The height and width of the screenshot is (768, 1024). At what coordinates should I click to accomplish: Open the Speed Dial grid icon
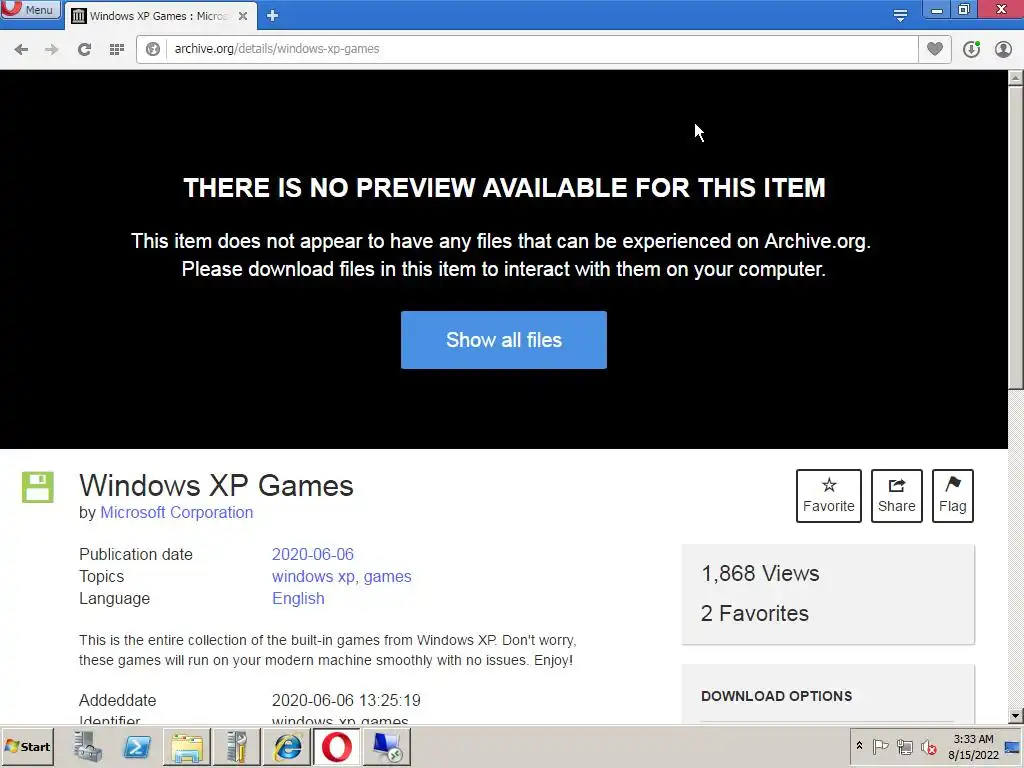[117, 49]
